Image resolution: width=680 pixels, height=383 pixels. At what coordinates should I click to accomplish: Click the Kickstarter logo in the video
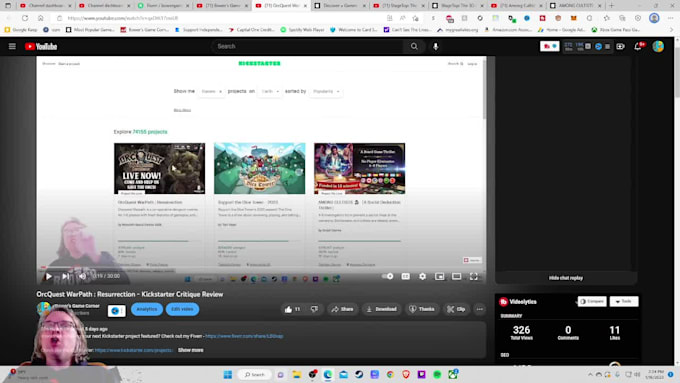tap(259, 63)
